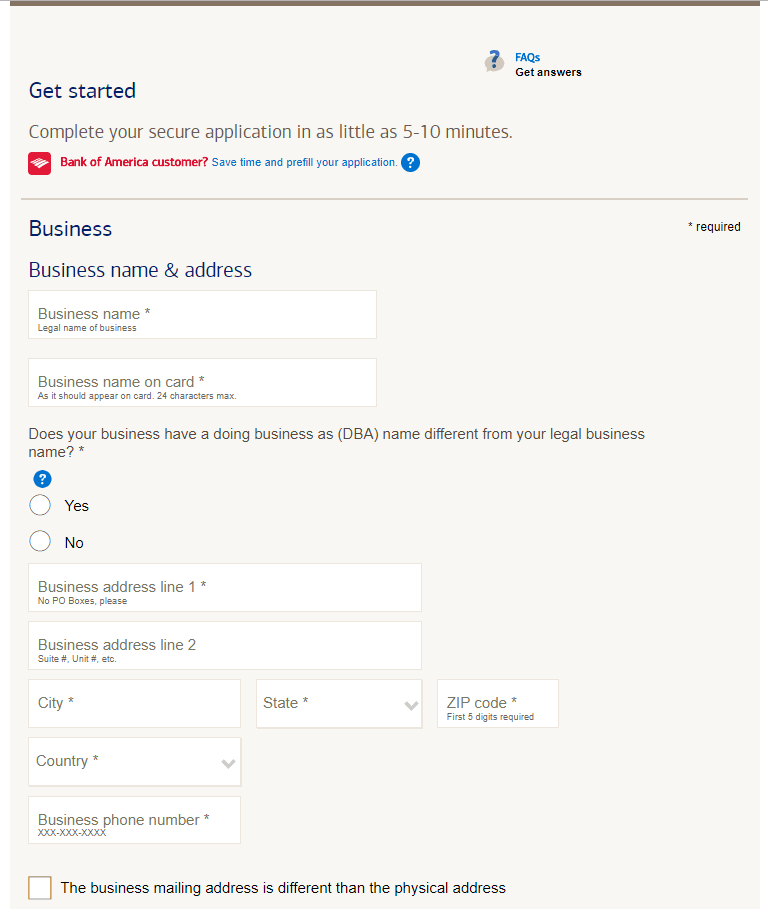Select No for DBA name question
Image resolution: width=768 pixels, height=909 pixels.
(x=40, y=541)
